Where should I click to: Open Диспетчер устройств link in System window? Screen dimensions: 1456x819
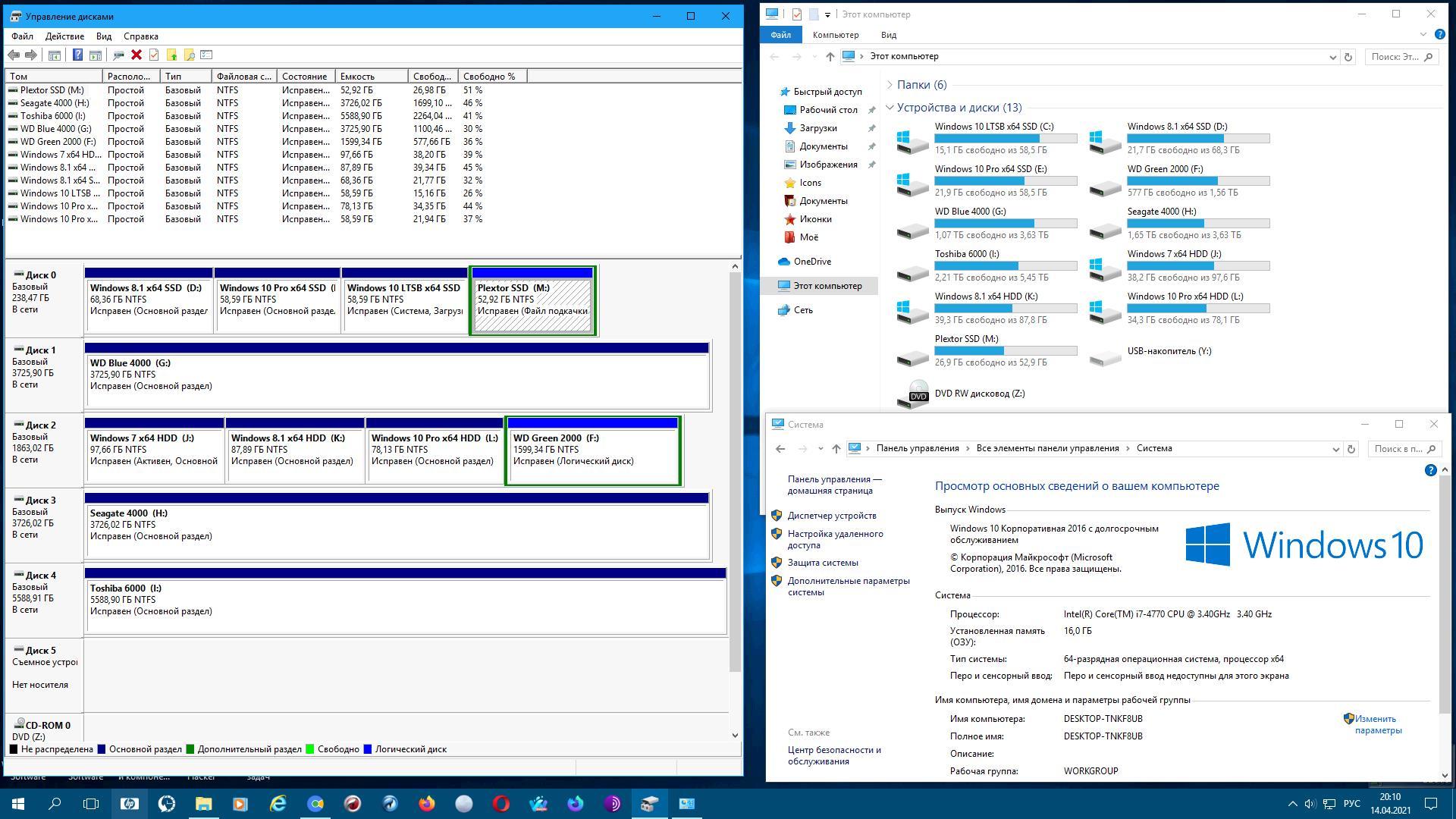(x=831, y=516)
